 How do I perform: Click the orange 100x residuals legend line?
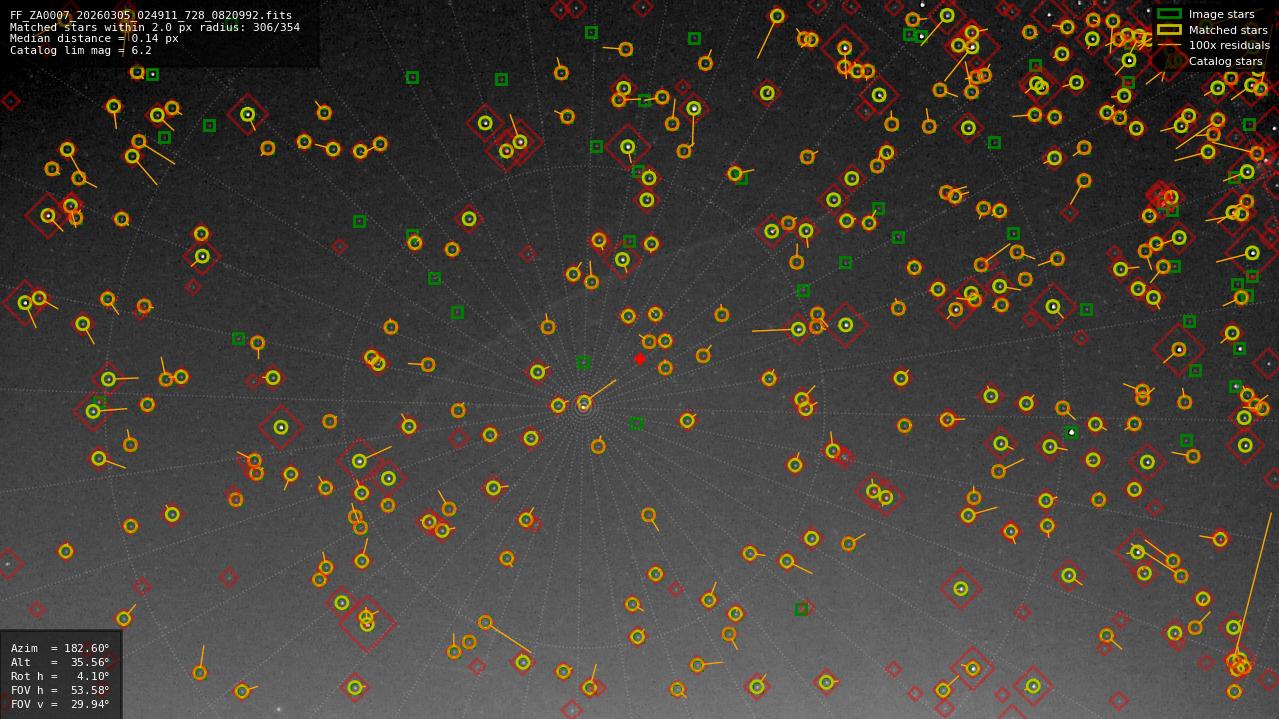1169,45
